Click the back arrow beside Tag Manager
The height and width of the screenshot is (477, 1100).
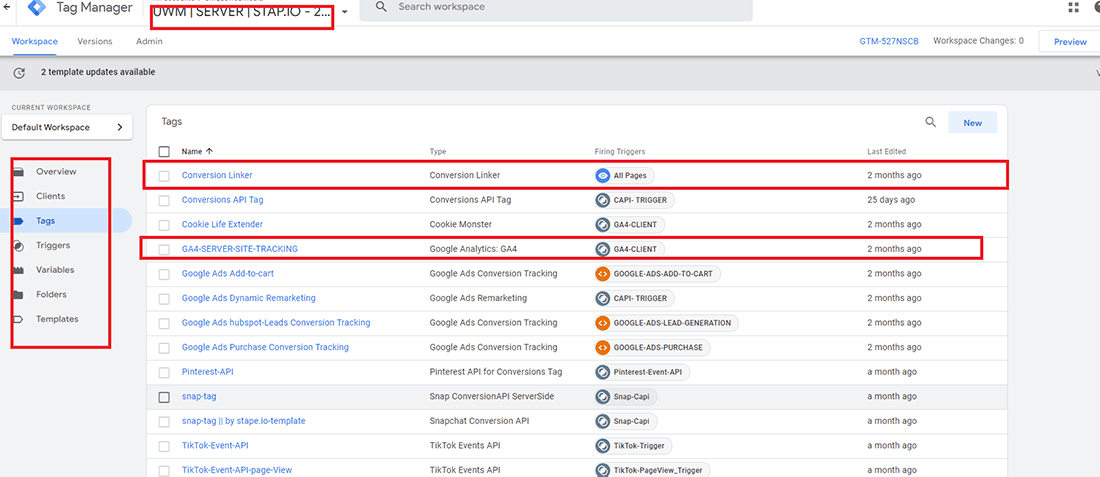[8, 8]
